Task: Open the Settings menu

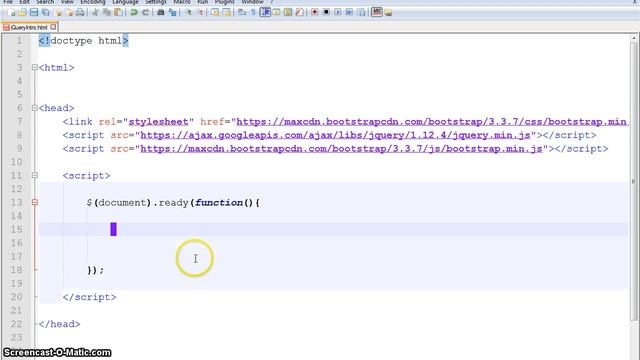Action: click(x=156, y=2)
